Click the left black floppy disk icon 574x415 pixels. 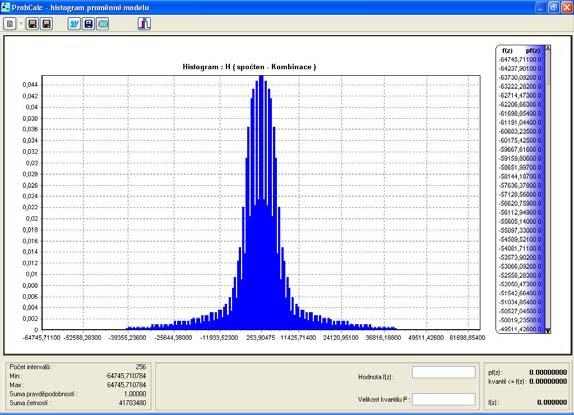tap(33, 24)
